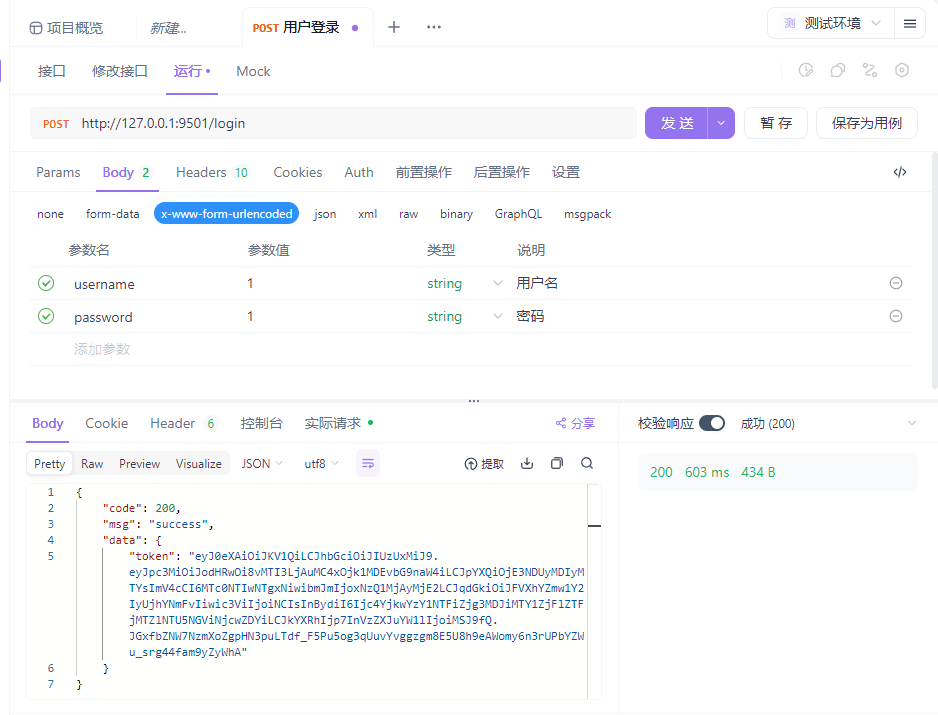Uncheck the username parameter checkbox
Image resolution: width=938 pixels, height=715 pixels.
pos(46,283)
